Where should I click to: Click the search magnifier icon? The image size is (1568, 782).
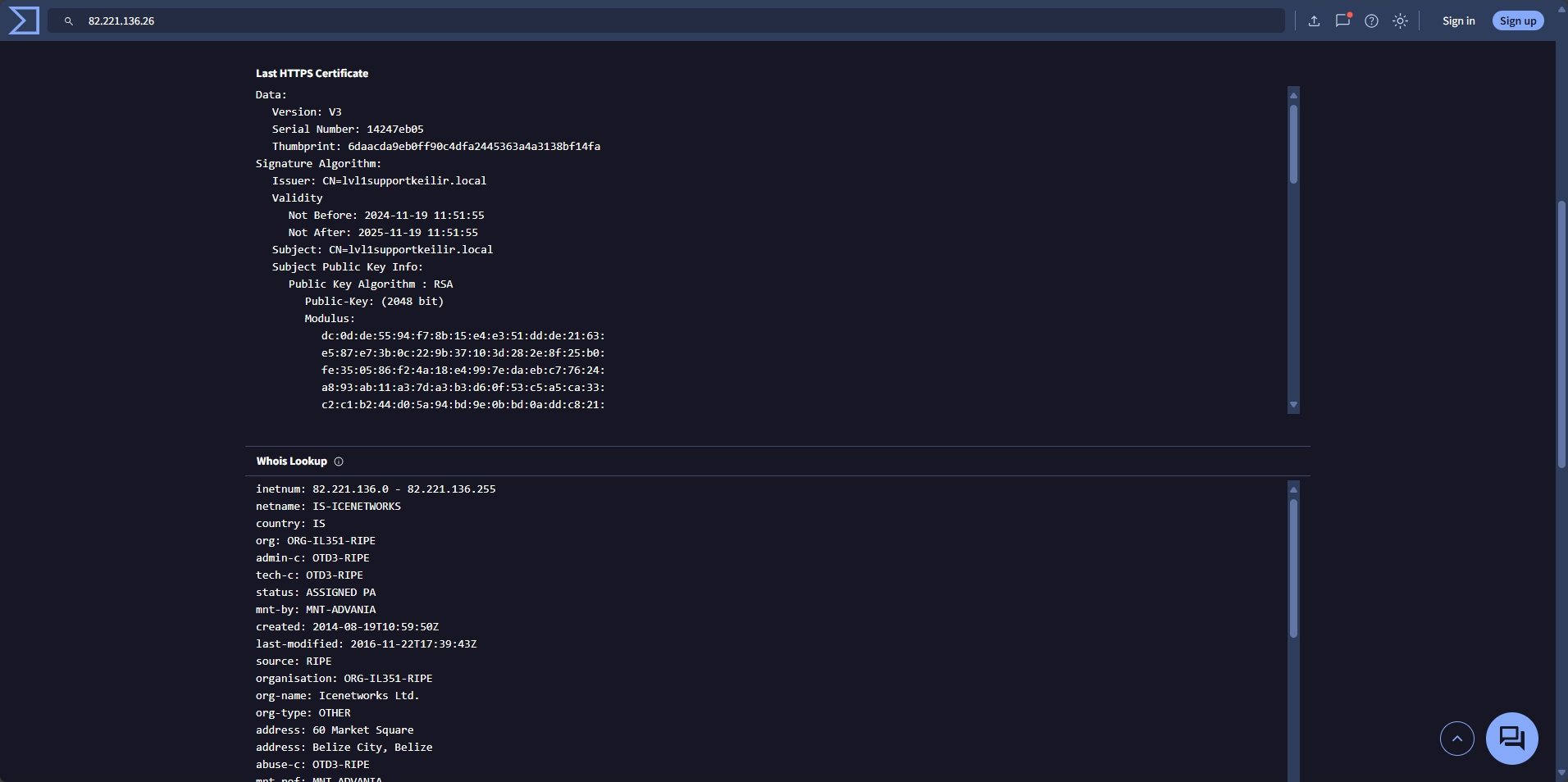tap(69, 21)
